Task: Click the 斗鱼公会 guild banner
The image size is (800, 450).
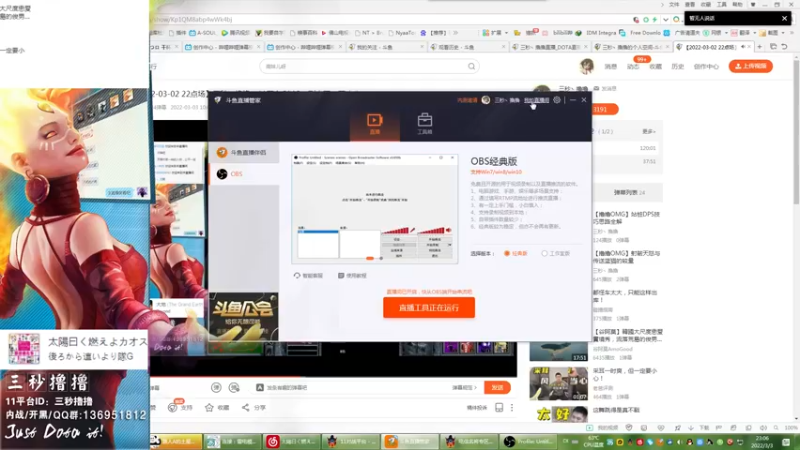Action: tap(244, 316)
